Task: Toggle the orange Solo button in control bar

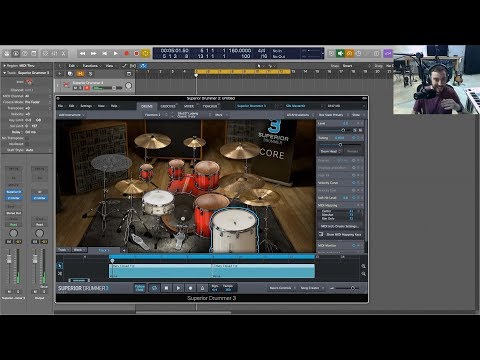Action: pyautogui.click(x=349, y=53)
